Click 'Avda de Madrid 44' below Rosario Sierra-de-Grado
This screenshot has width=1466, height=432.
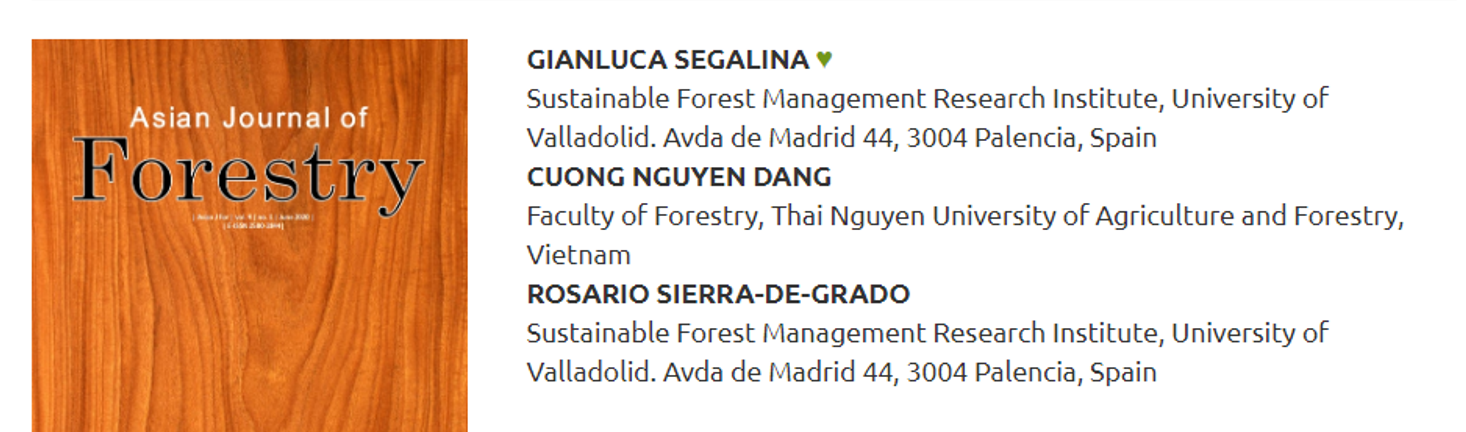click(x=777, y=372)
